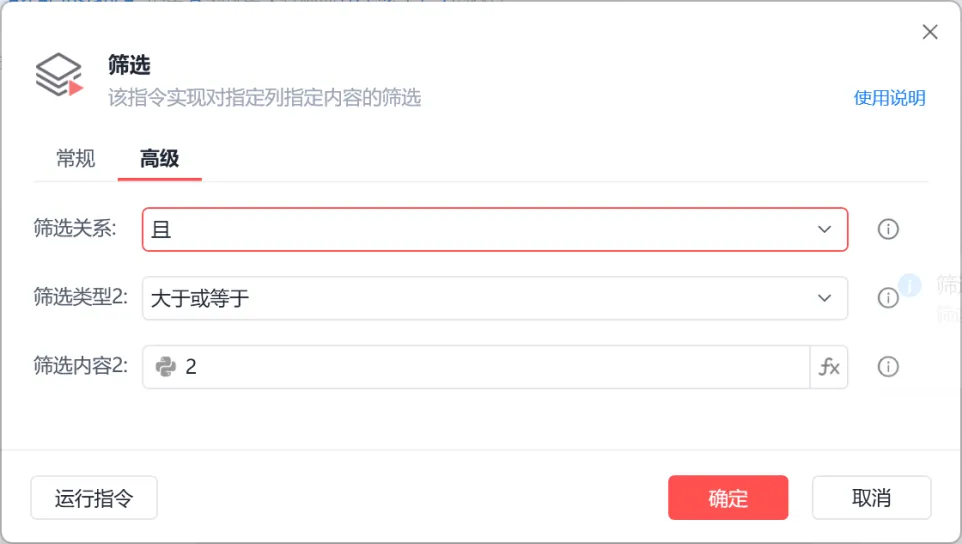Open the fx expression editor button
Screen dimensions: 962x544
click(829, 367)
